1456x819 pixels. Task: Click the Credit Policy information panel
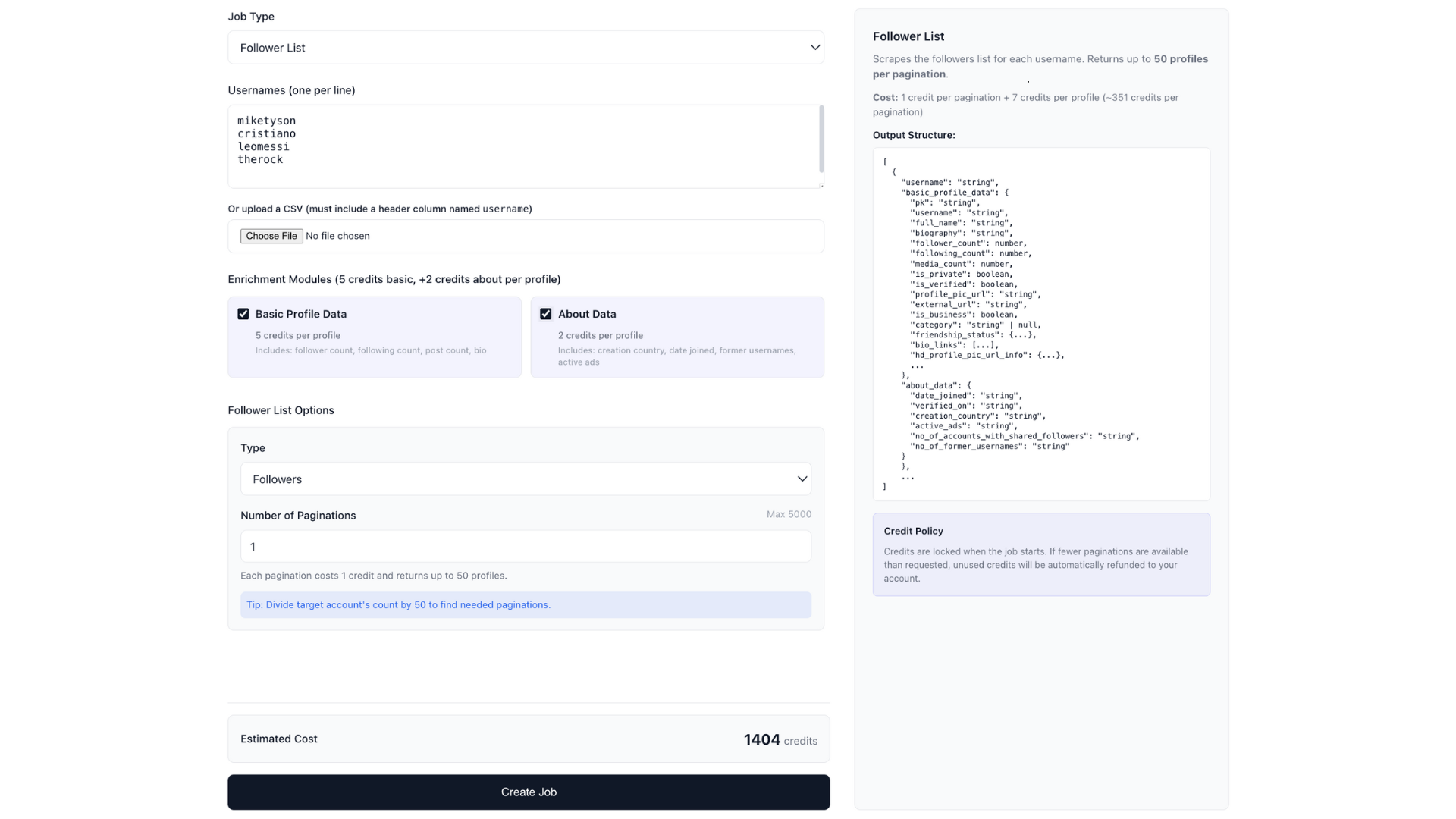(1040, 554)
